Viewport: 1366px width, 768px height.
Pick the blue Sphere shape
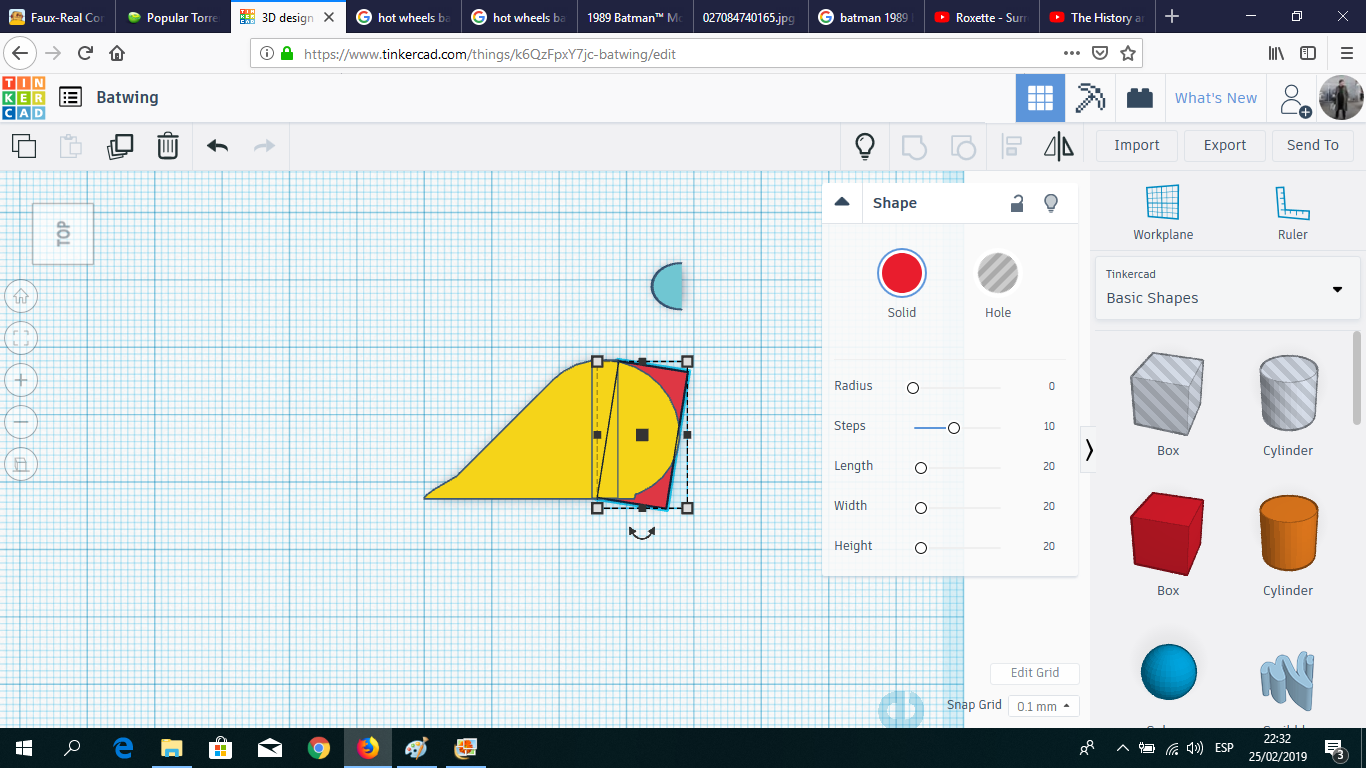(1168, 672)
